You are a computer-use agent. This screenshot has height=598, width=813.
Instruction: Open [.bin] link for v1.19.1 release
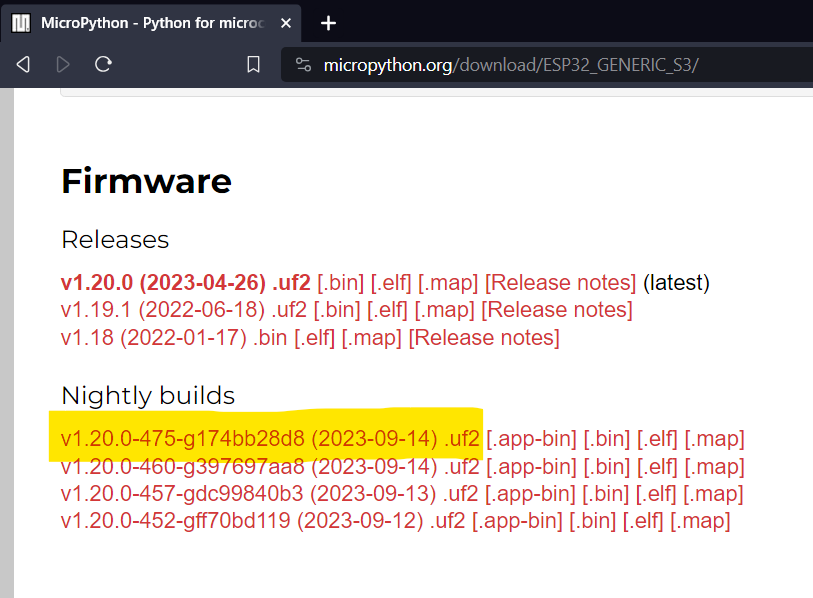(x=337, y=310)
